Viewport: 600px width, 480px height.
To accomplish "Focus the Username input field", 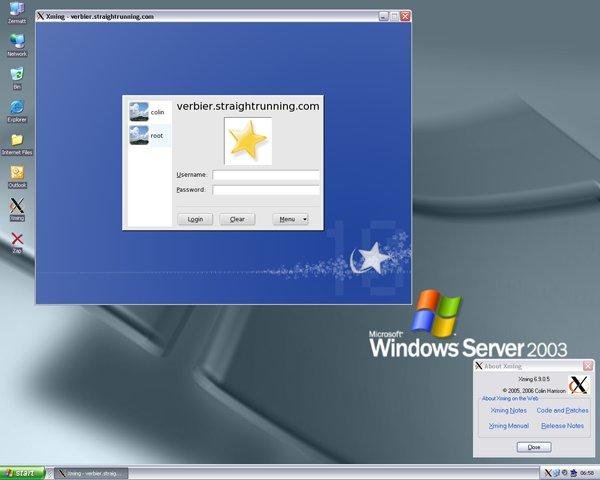I will tap(266, 175).
